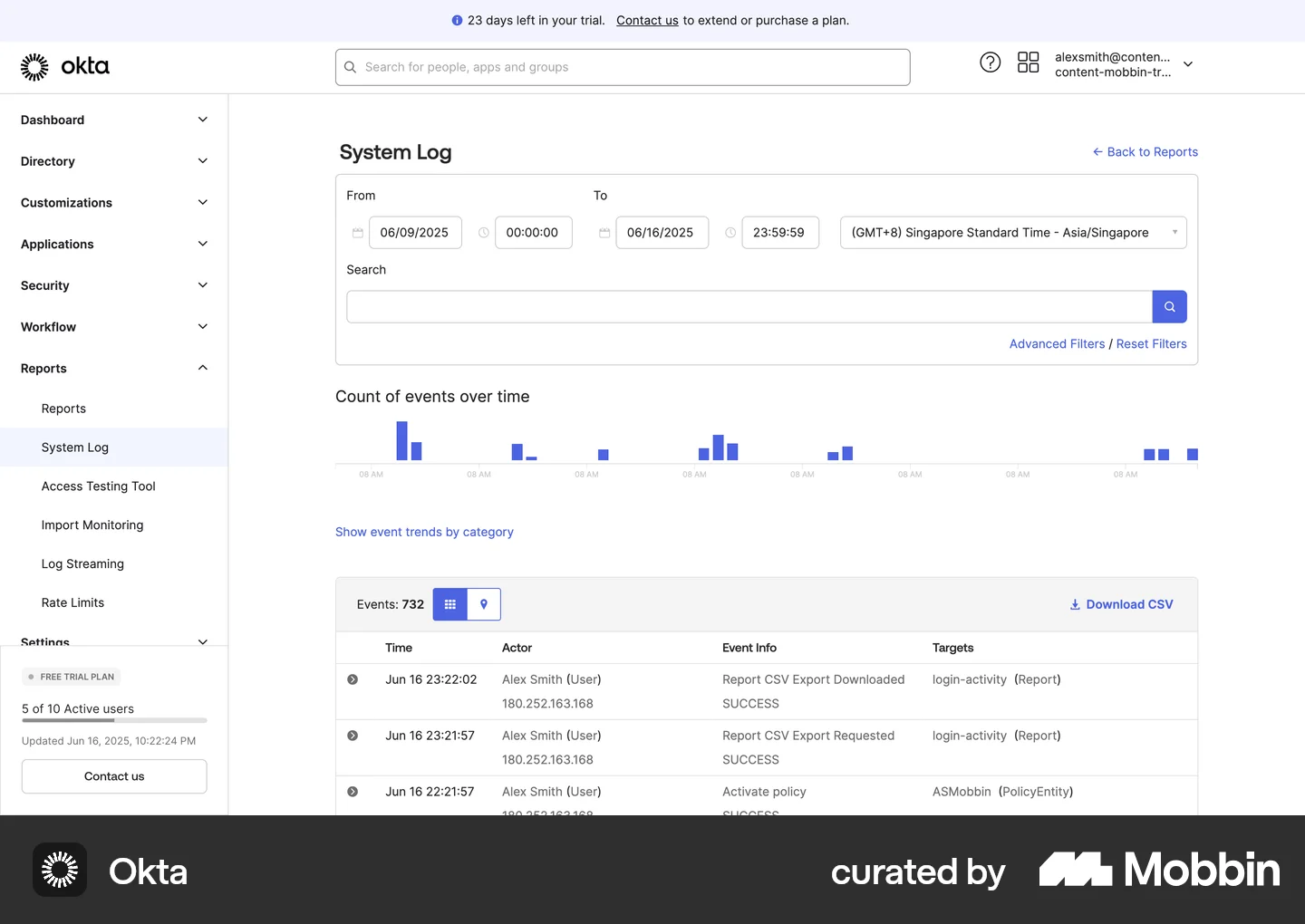Expand the Applications menu
The height and width of the screenshot is (924, 1305).
click(x=114, y=244)
